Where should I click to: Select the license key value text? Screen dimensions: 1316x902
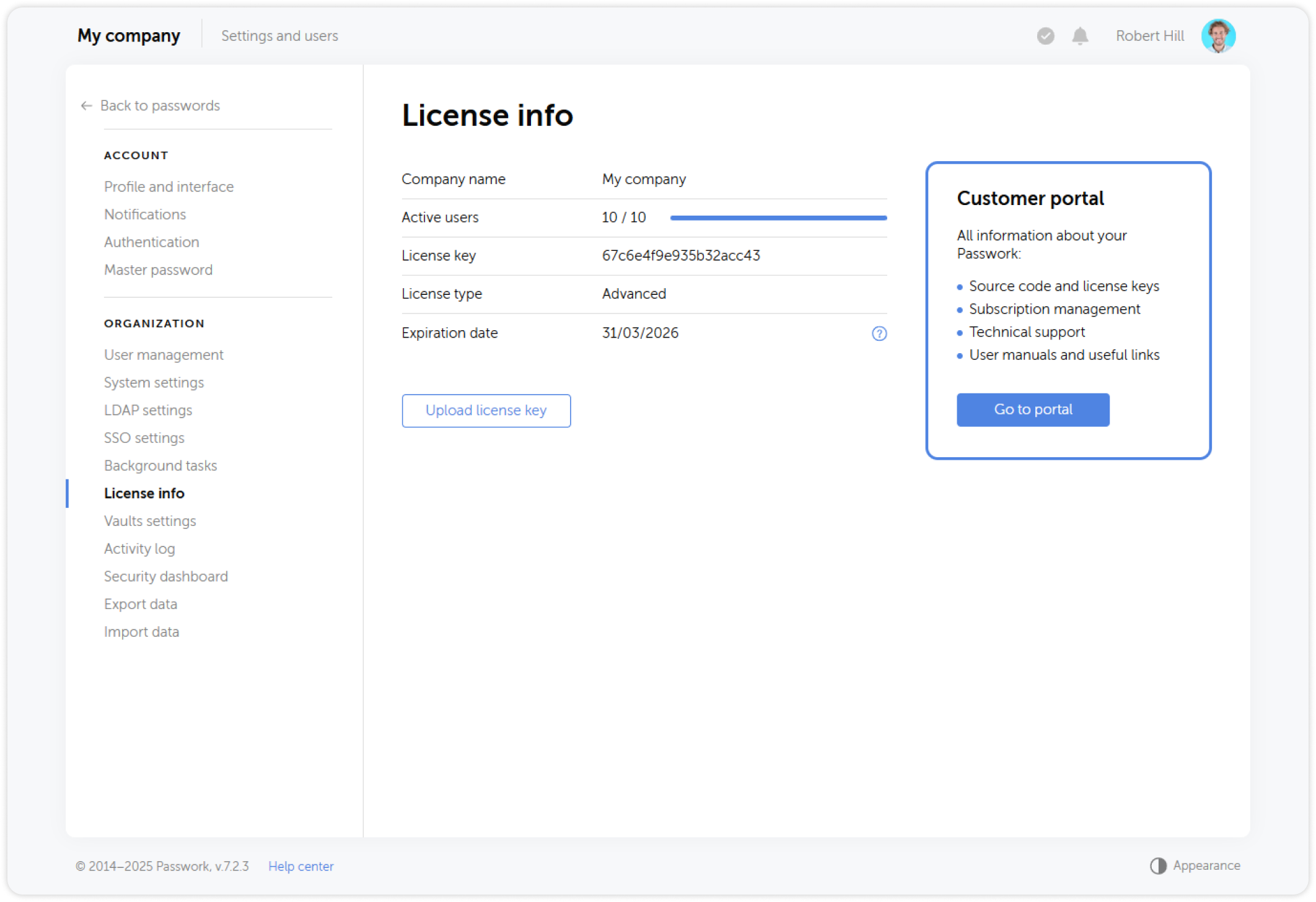pos(680,255)
